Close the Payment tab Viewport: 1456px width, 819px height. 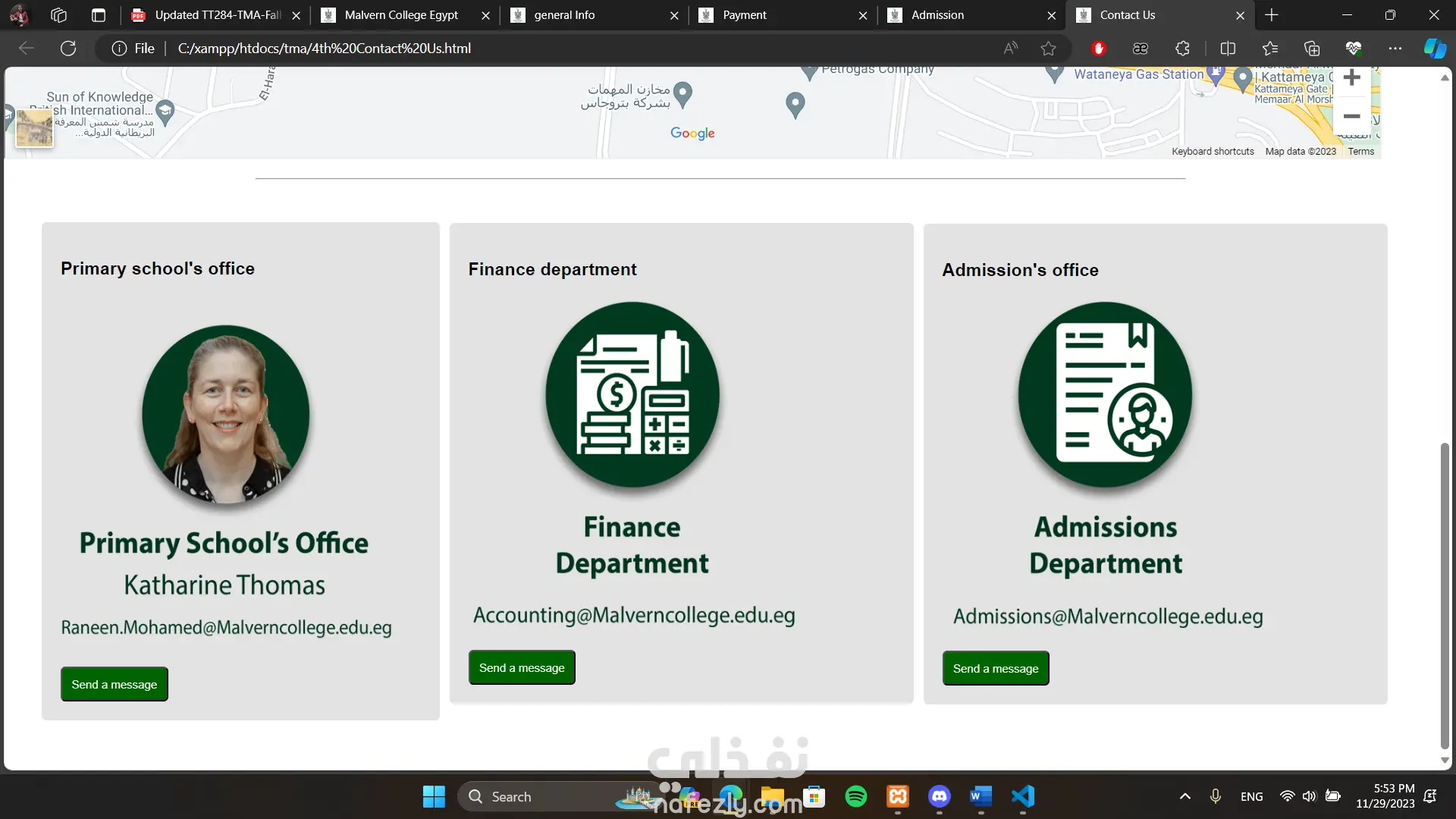point(863,15)
